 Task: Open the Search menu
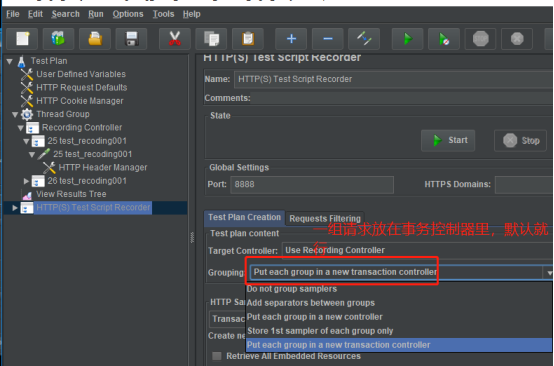click(x=65, y=14)
